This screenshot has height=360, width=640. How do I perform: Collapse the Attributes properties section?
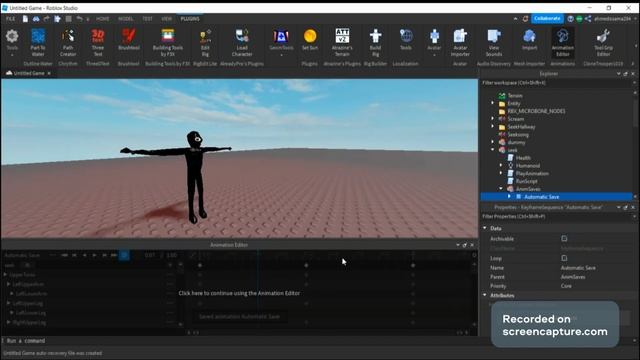point(485,295)
